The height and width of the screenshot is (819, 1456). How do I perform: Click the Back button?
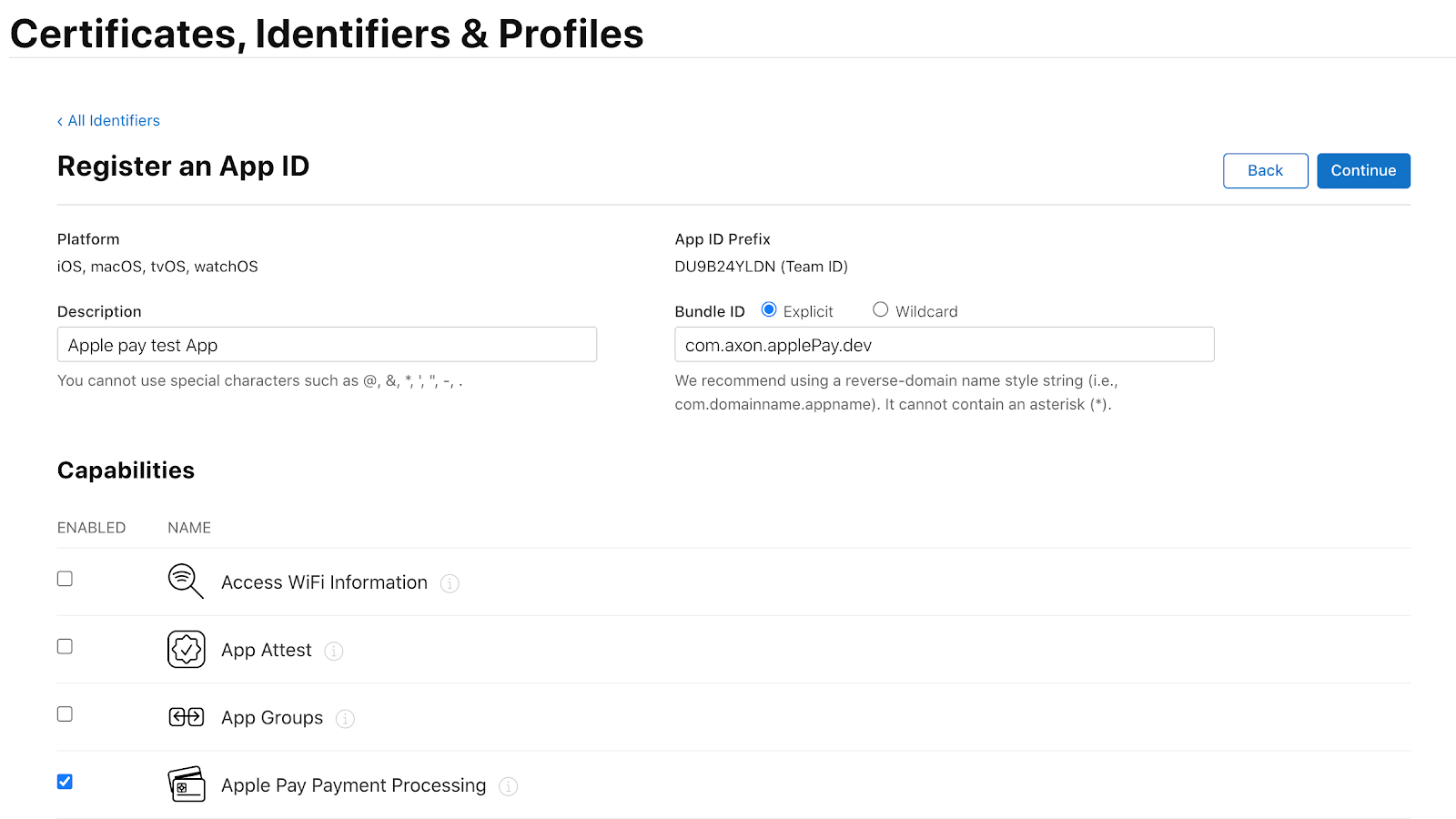(x=1265, y=171)
